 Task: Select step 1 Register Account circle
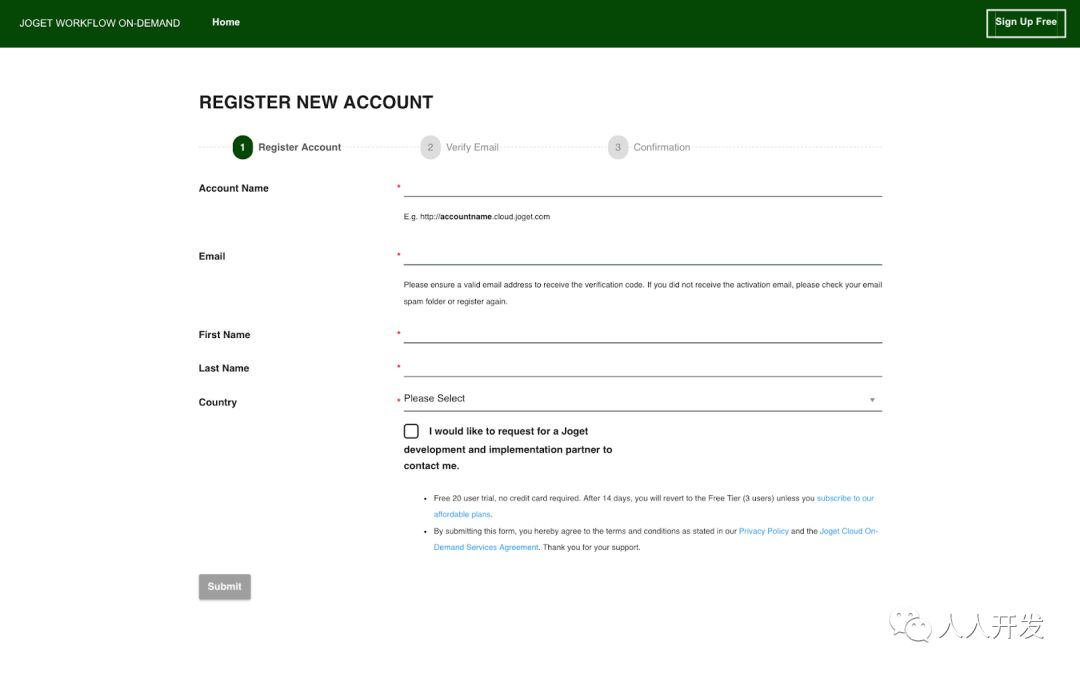click(242, 147)
